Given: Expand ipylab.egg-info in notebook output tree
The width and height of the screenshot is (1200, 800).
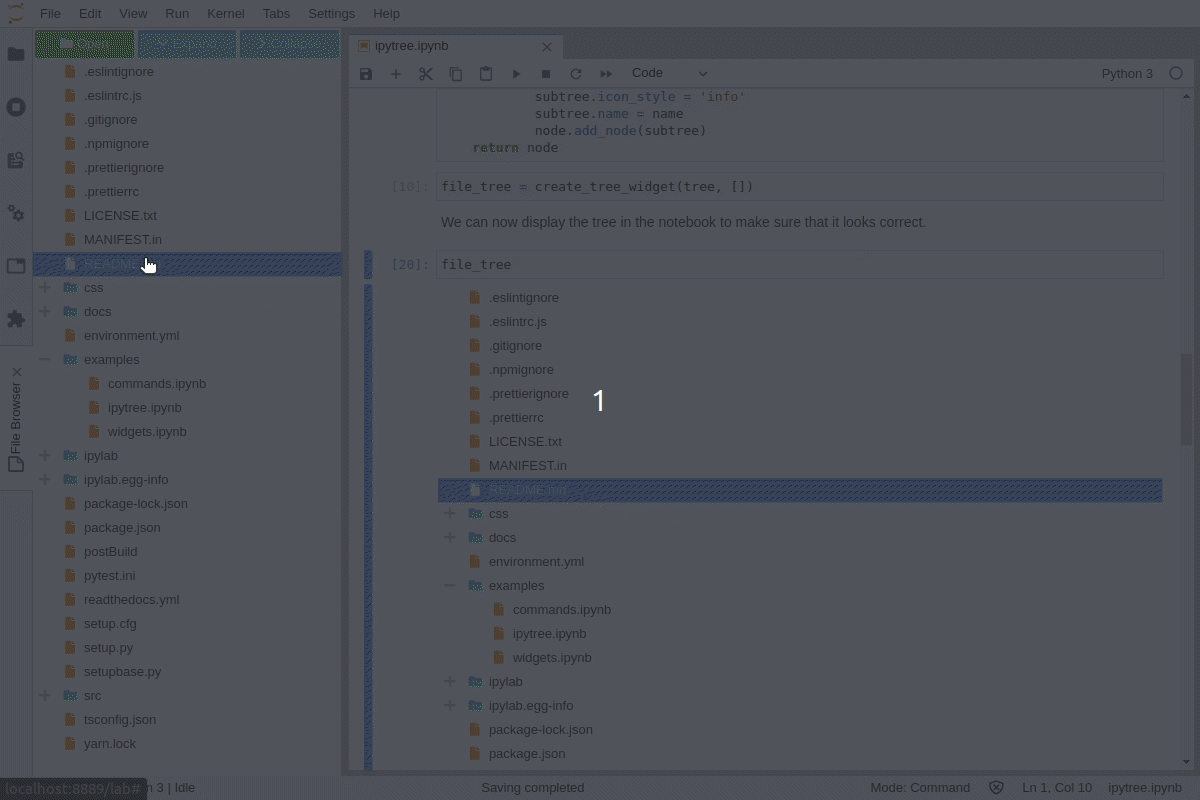Looking at the screenshot, I should [450, 705].
